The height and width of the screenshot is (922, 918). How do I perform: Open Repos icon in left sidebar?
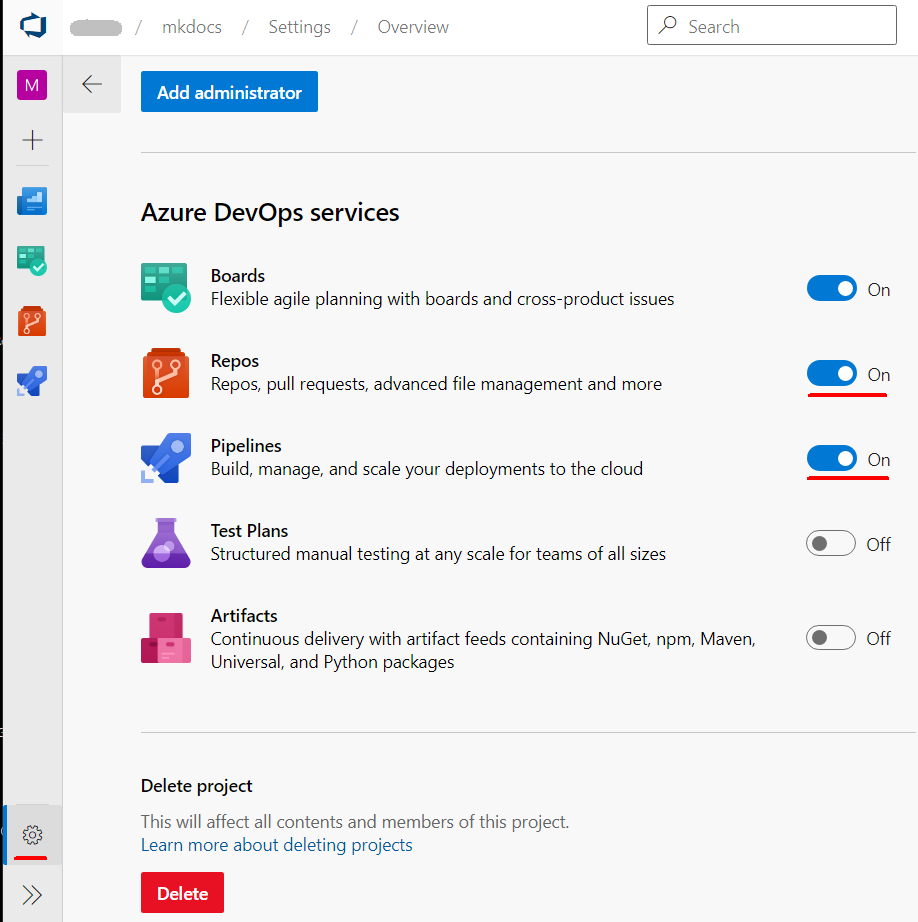pos(32,321)
